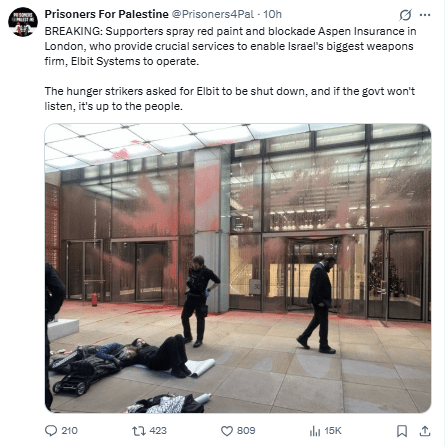Image resolution: width=445 pixels, height=446 pixels.
Task: Click the repost arrows icon
Action: coord(139,431)
